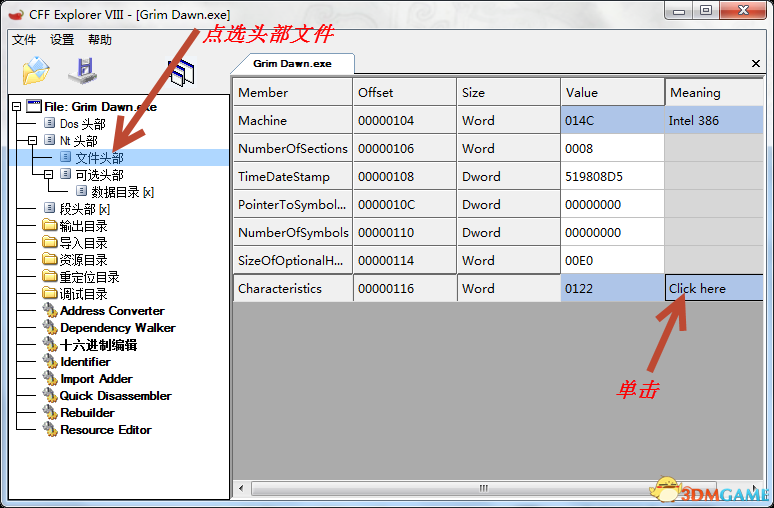Click the Address Converter tool icon
This screenshot has width=774, height=508.
point(50,311)
